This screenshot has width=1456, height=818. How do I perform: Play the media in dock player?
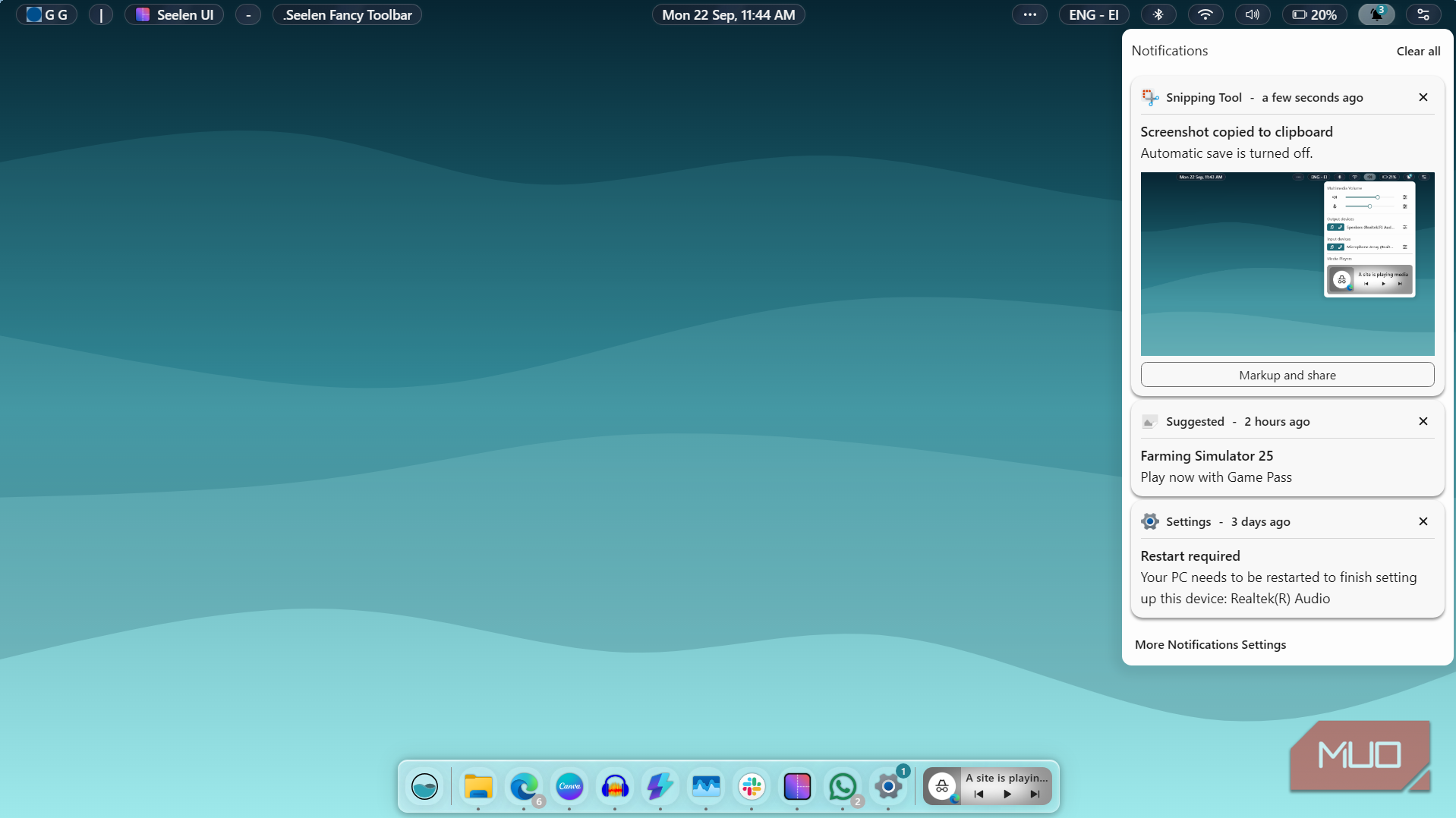[x=1007, y=794]
